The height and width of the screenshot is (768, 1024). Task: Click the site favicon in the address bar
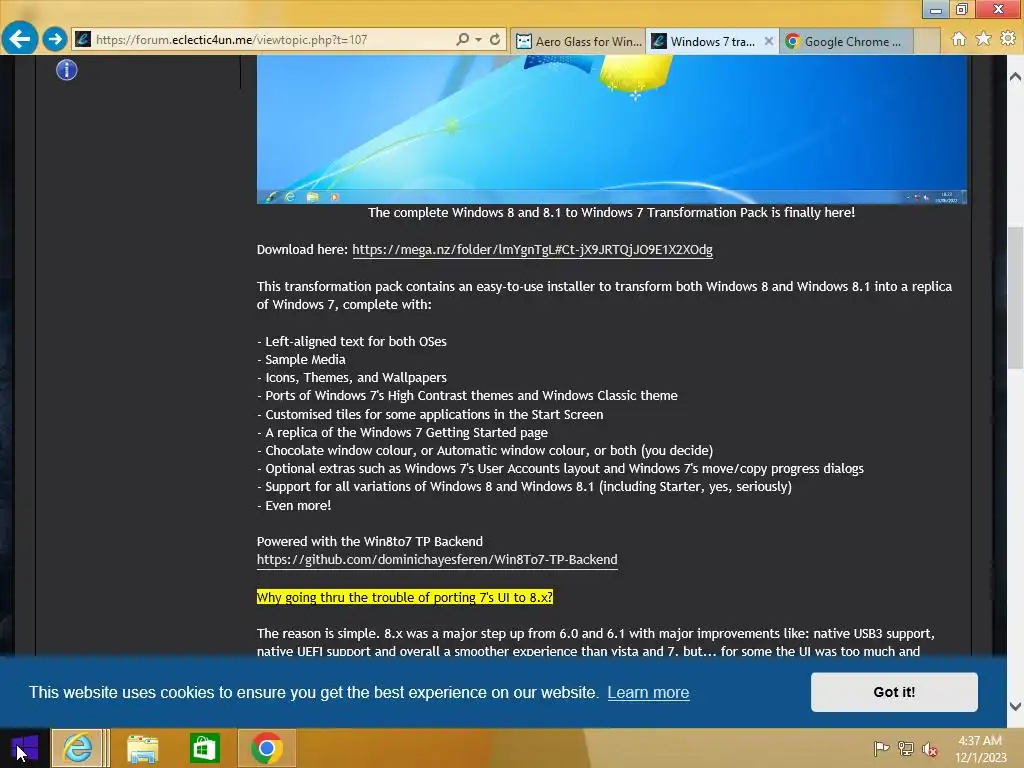point(83,39)
